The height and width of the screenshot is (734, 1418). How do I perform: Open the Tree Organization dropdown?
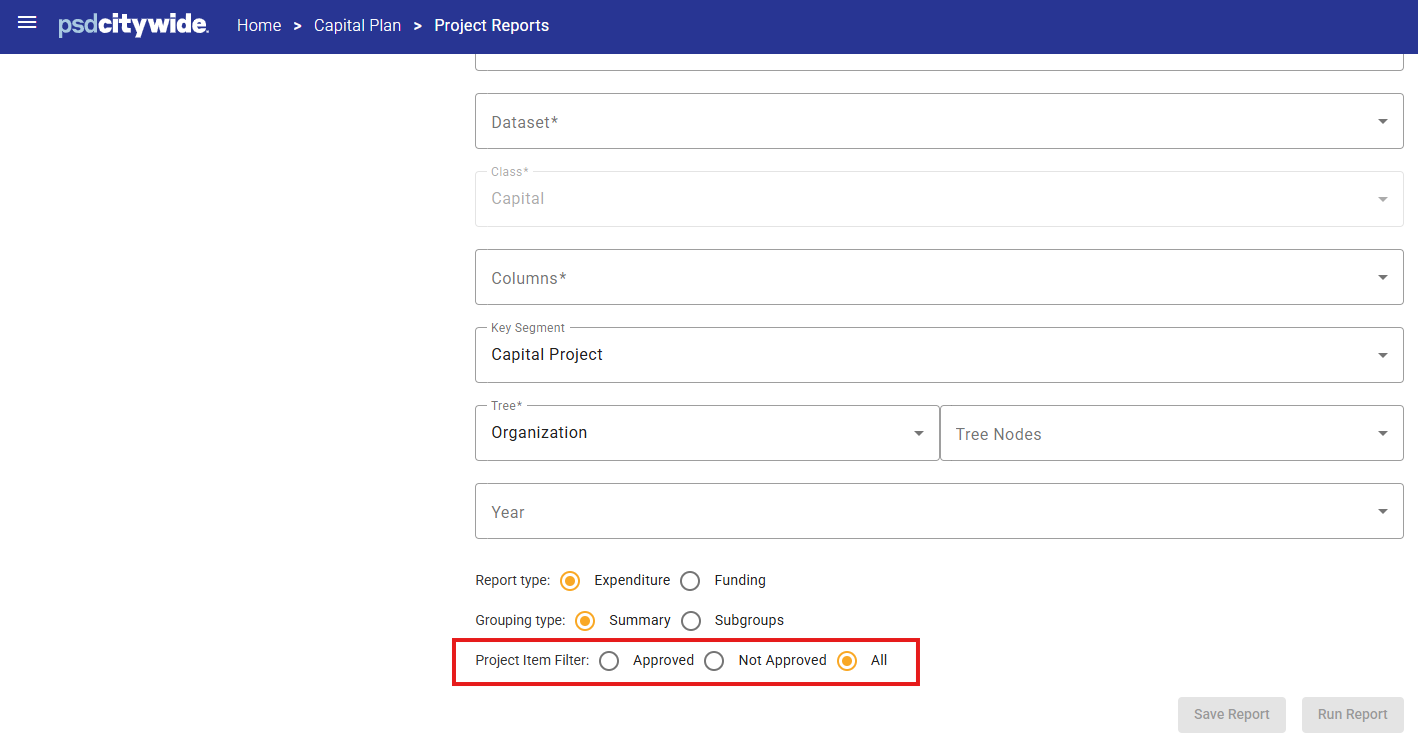[707, 433]
